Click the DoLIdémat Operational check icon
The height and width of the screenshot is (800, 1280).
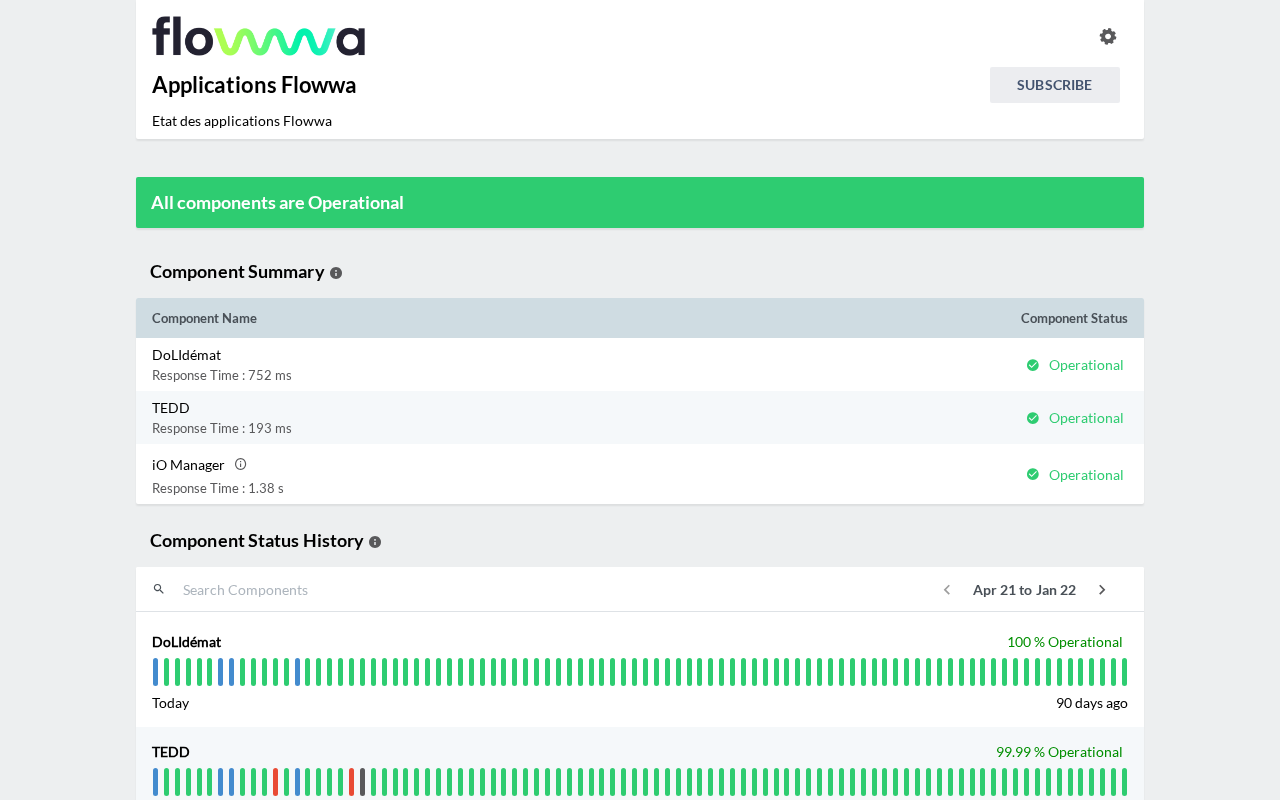point(1033,365)
